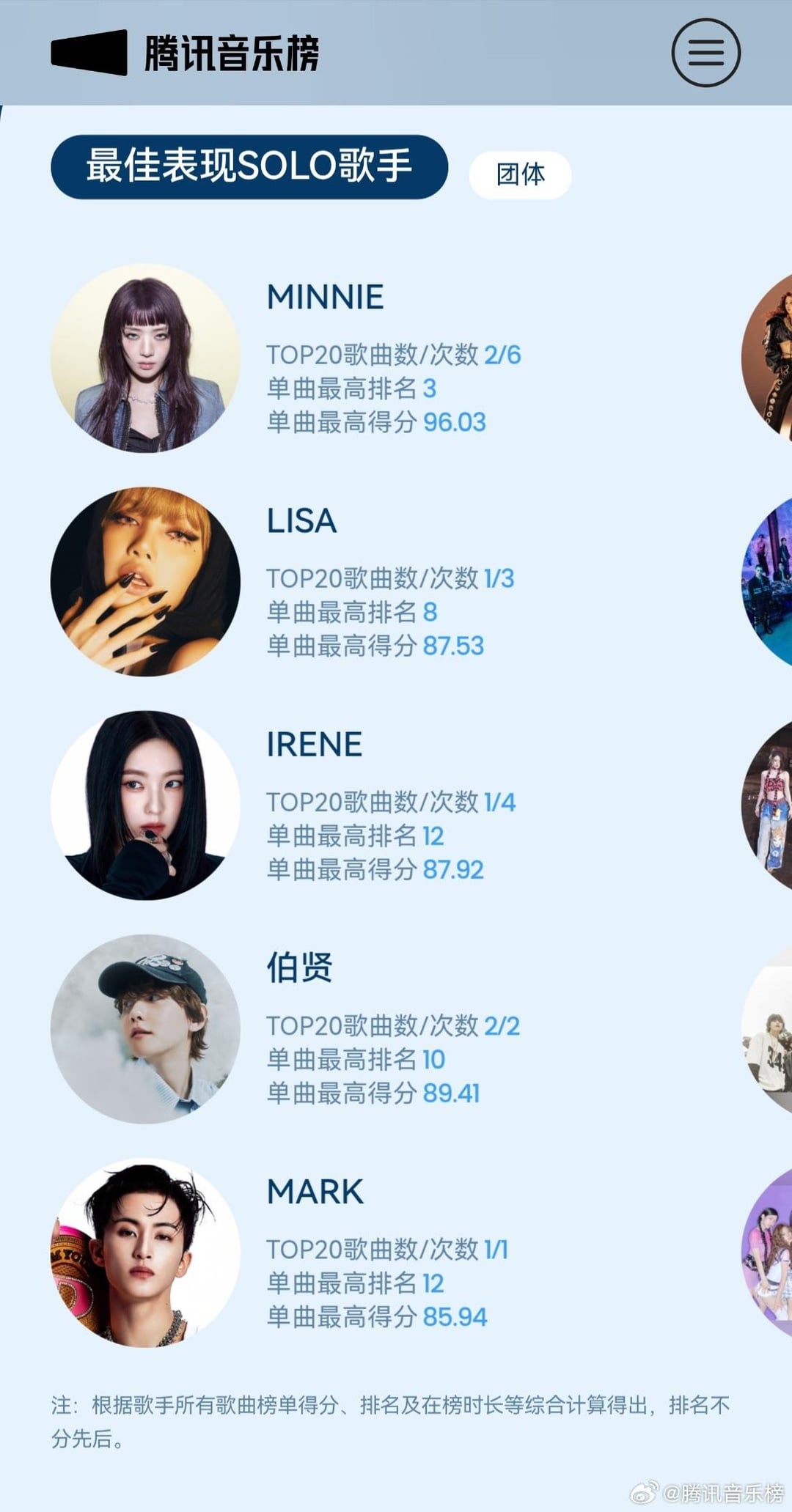Image resolution: width=792 pixels, height=1512 pixels.
Task: Tap the partially visible group photo beside MARK
Action: click(767, 1253)
